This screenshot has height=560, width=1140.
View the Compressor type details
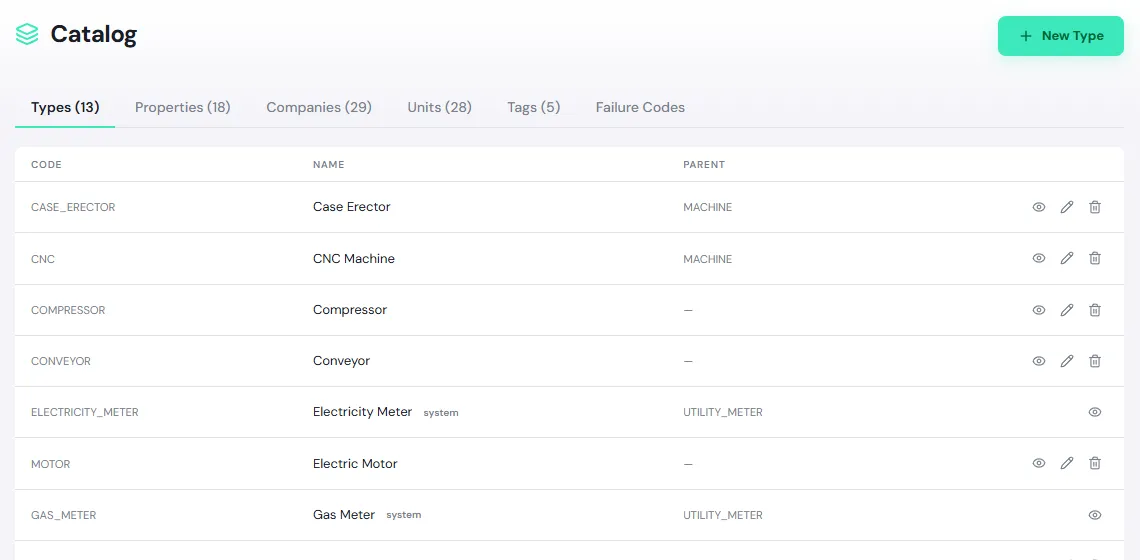(1039, 310)
